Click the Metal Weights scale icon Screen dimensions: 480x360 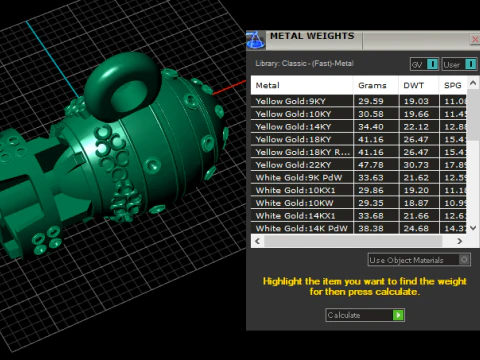[x=255, y=40]
